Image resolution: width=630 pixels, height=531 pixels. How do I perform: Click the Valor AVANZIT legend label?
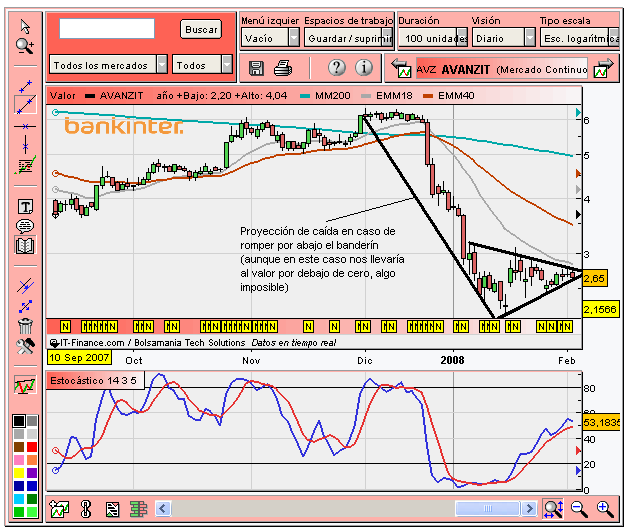coord(96,96)
